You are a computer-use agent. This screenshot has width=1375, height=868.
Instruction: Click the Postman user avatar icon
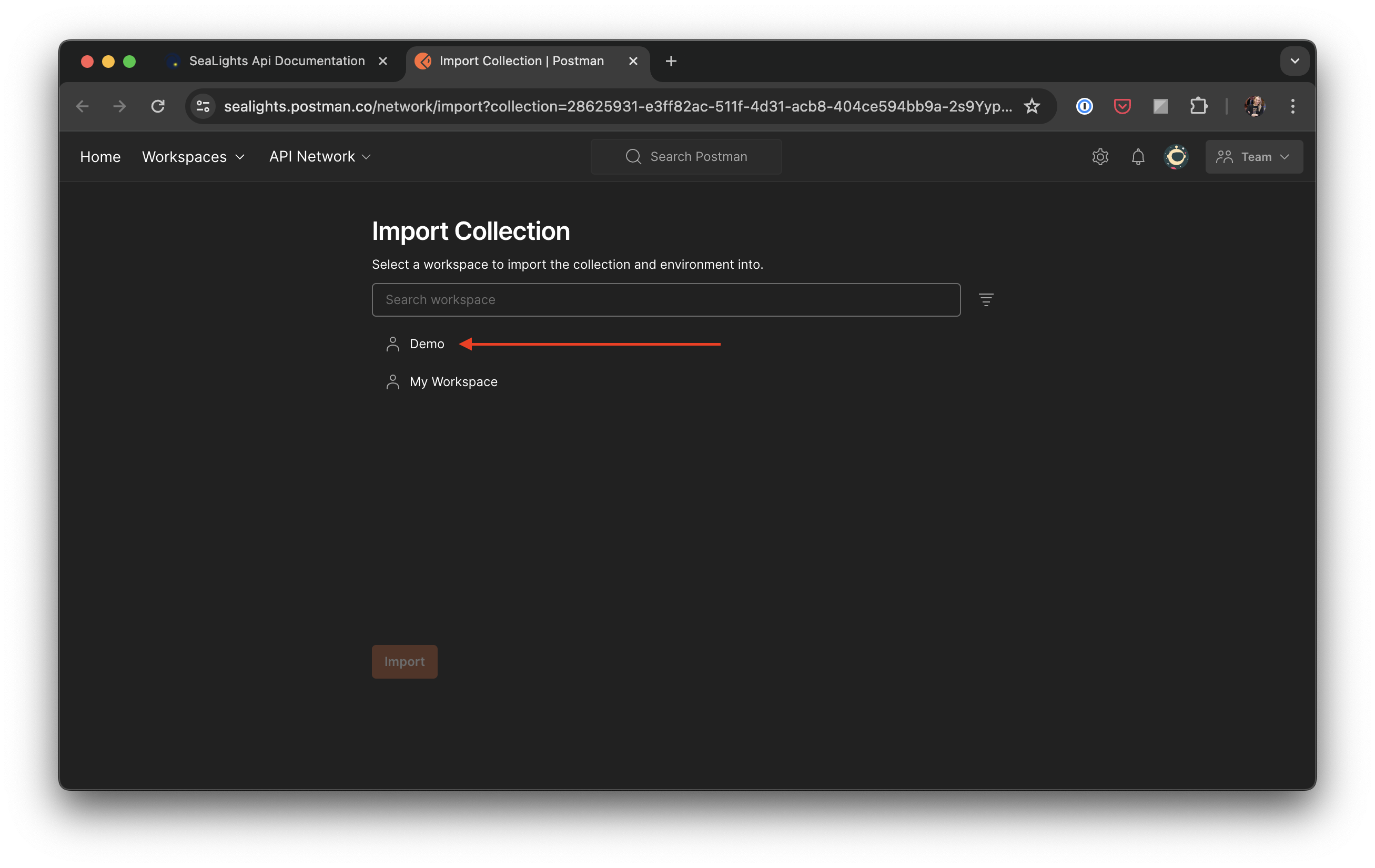[x=1176, y=156]
